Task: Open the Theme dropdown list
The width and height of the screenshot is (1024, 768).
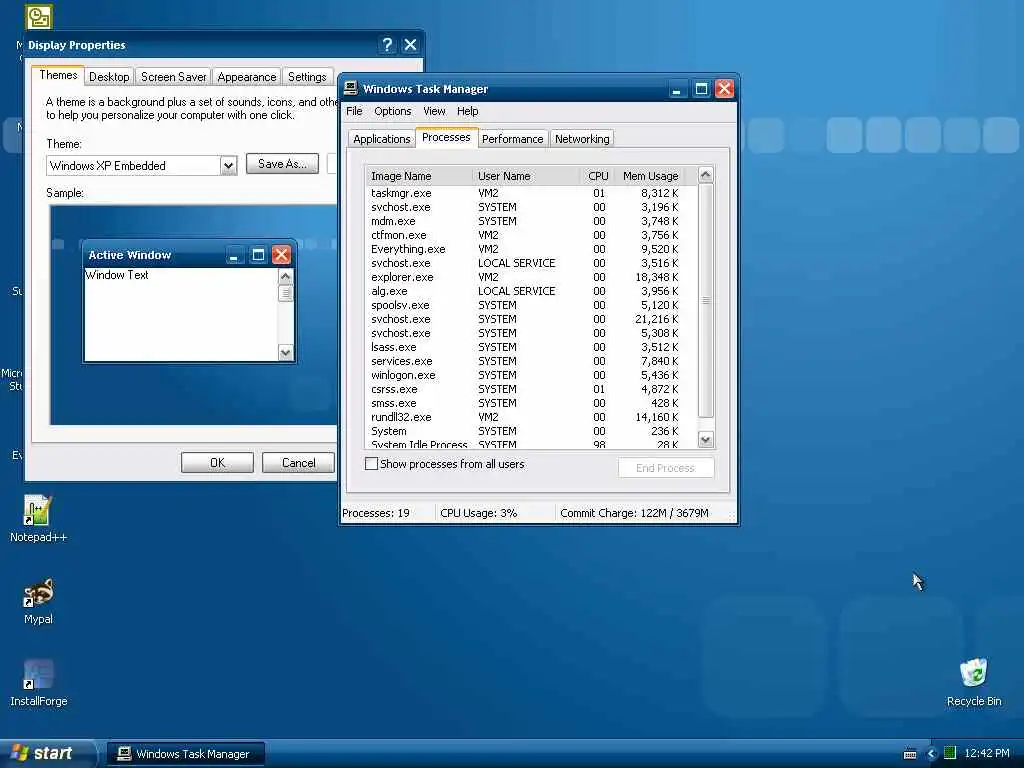Action: (228, 165)
